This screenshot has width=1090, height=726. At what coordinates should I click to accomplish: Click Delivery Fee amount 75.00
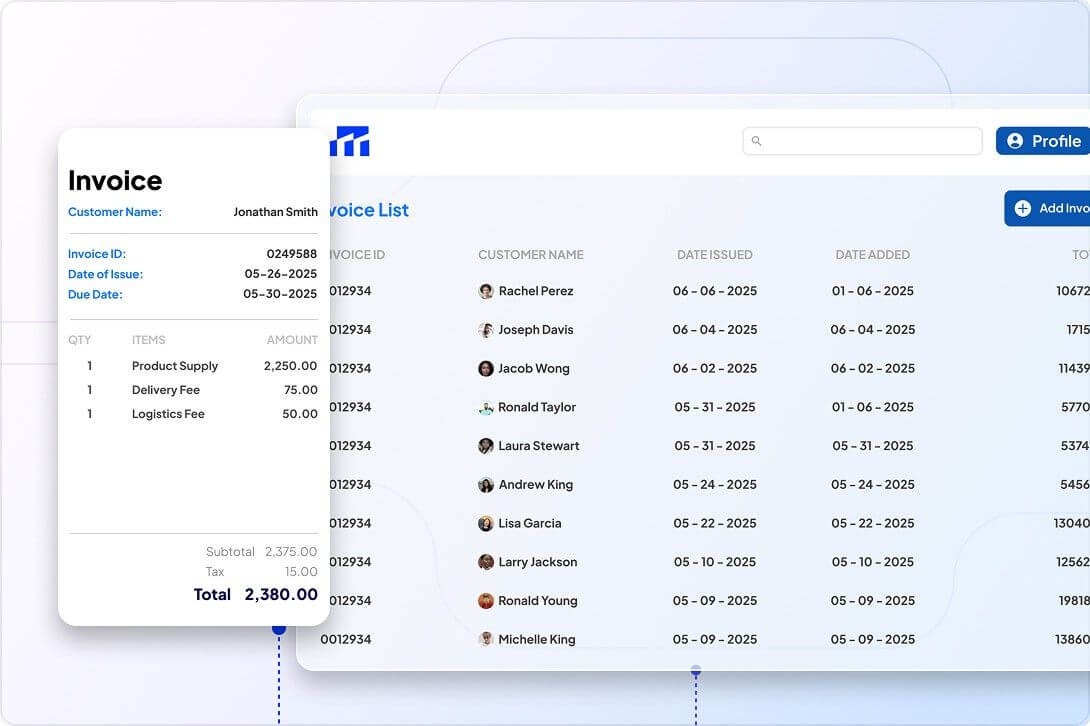[301, 390]
